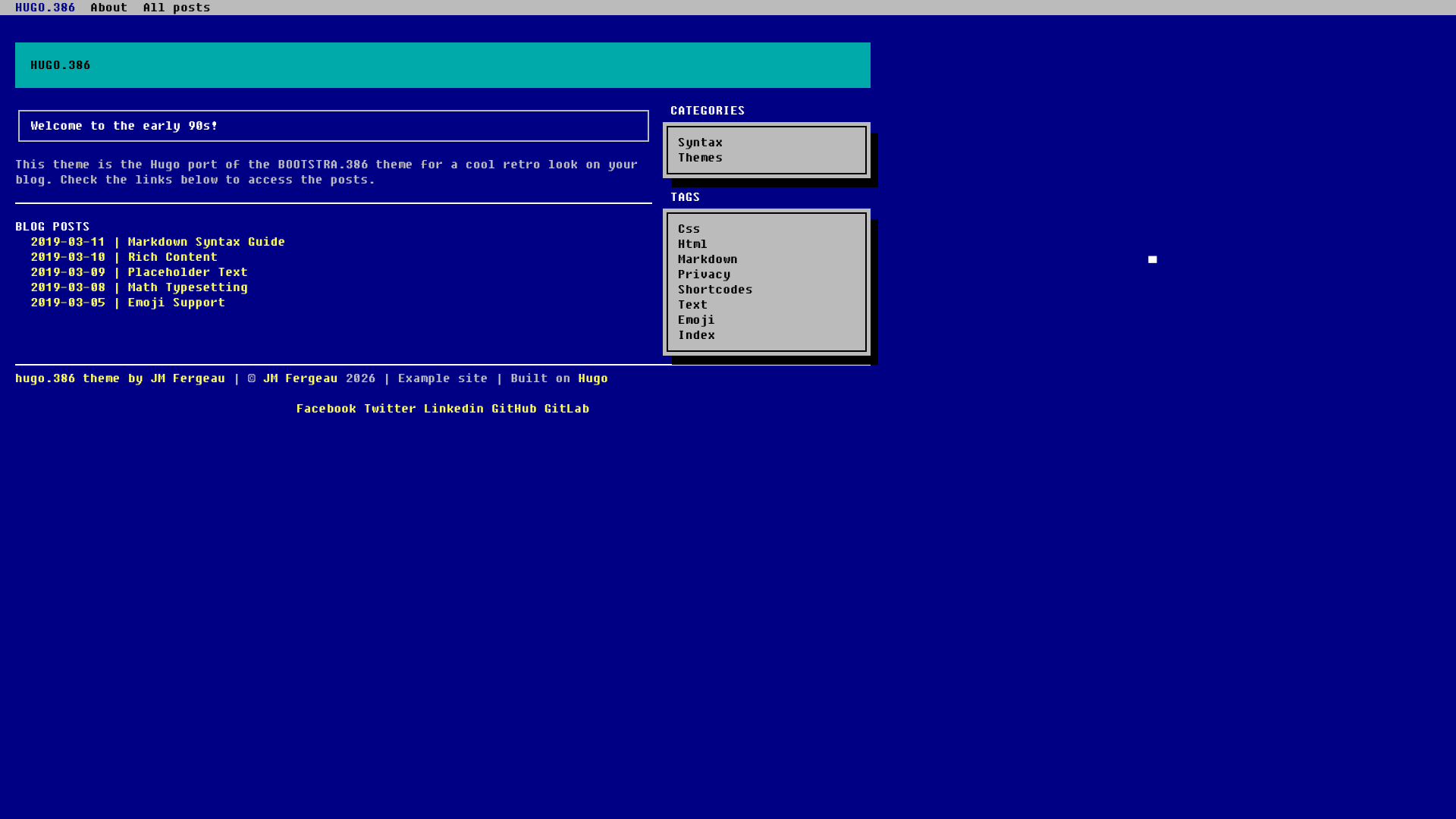Filter by the Css tag
Image resolution: width=1456 pixels, height=819 pixels.
689,229
